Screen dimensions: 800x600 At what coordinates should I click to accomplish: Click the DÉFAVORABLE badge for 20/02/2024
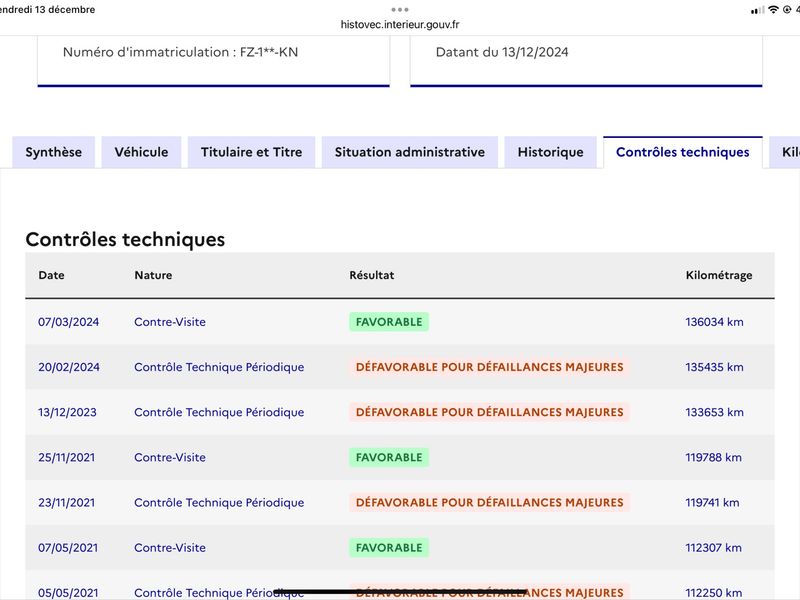coord(489,367)
